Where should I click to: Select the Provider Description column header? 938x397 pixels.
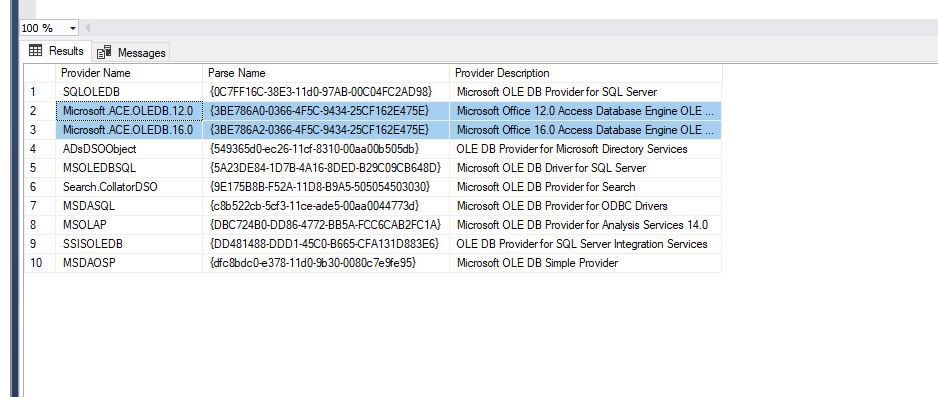(x=586, y=73)
